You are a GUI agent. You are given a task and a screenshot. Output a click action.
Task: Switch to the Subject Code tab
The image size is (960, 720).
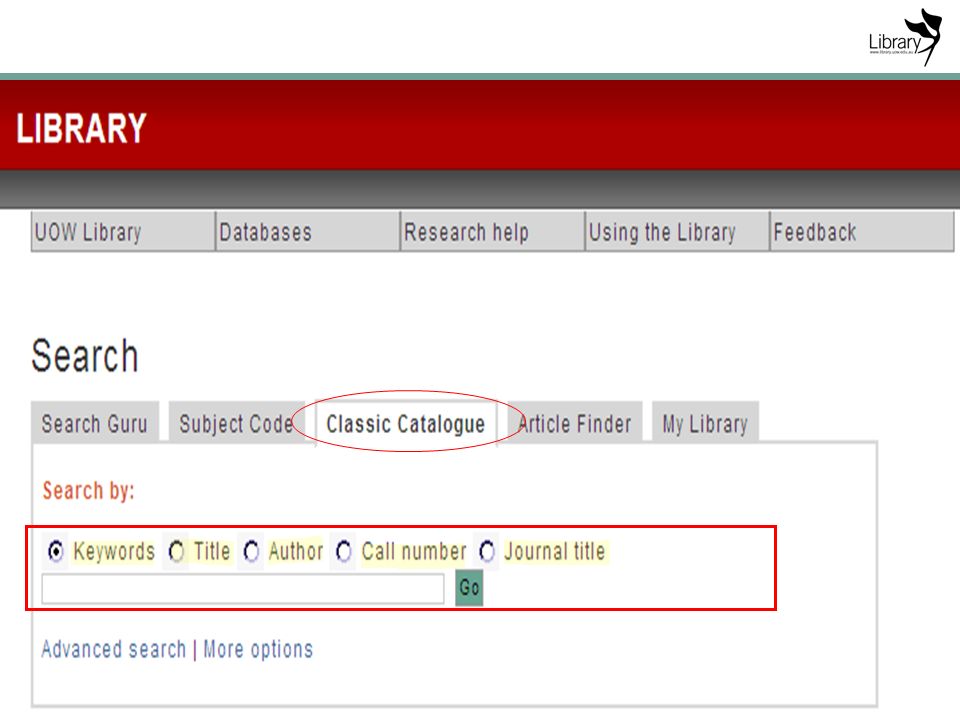pyautogui.click(x=236, y=422)
